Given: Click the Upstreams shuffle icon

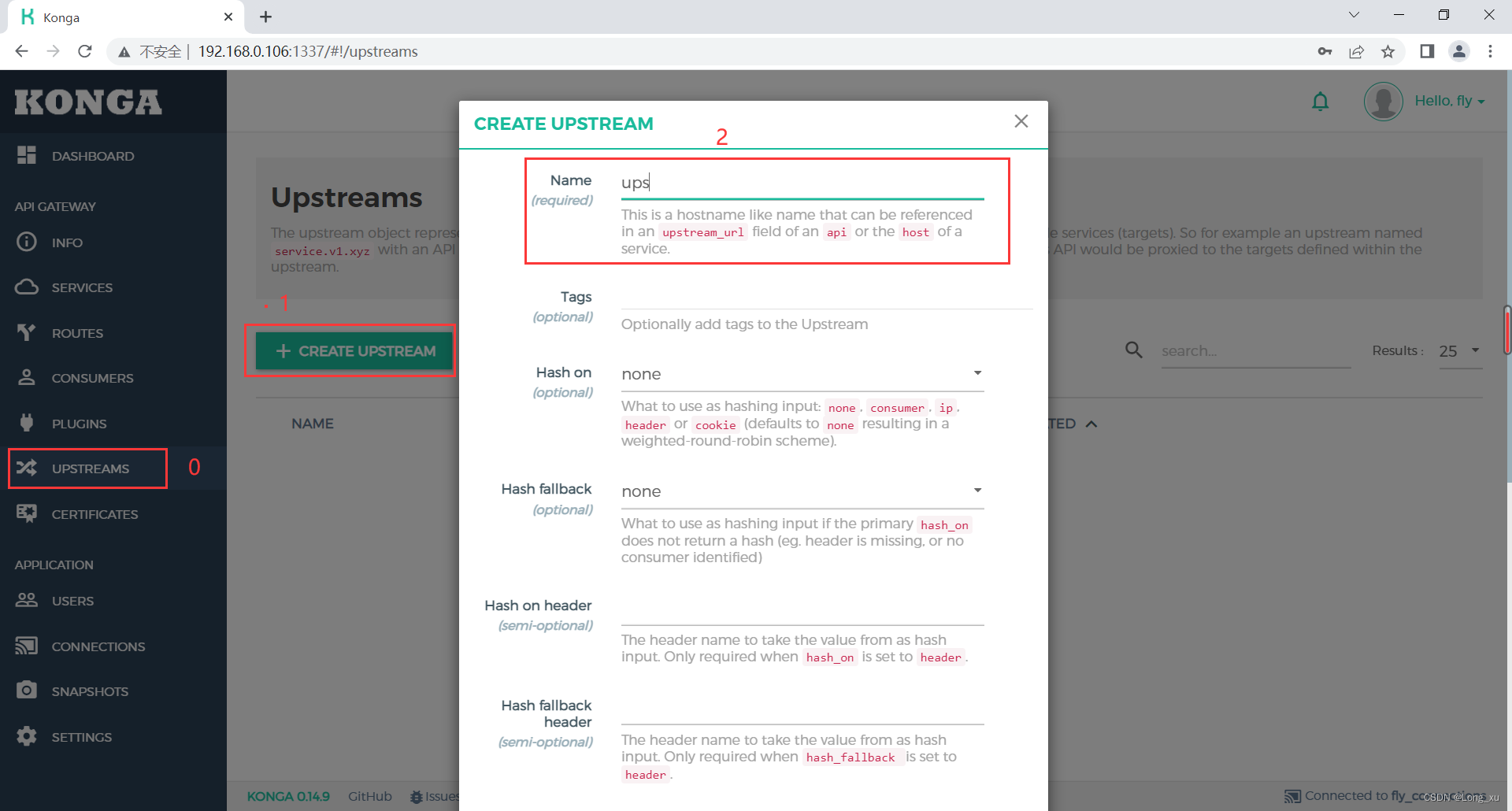Looking at the screenshot, I should pyautogui.click(x=27, y=468).
